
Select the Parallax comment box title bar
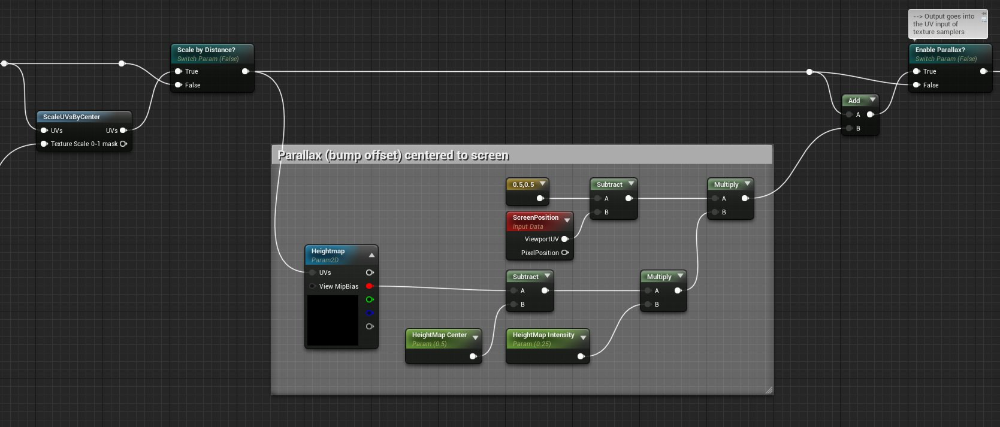point(522,156)
